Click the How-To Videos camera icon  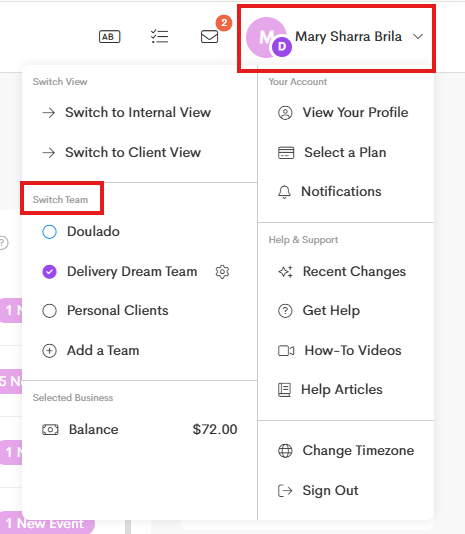286,350
